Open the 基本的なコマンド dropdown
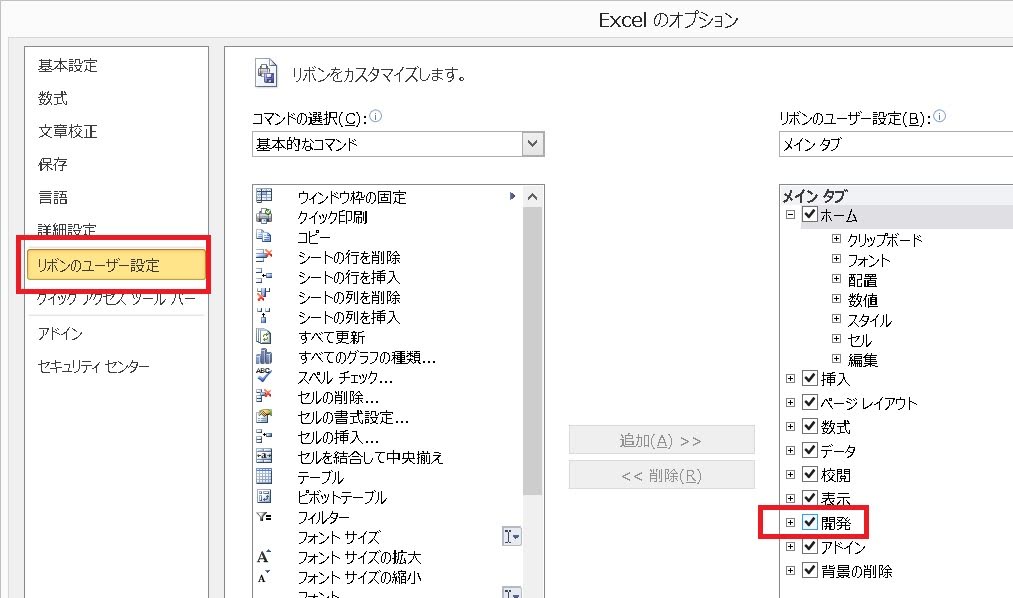The image size is (1013, 598). pos(532,143)
